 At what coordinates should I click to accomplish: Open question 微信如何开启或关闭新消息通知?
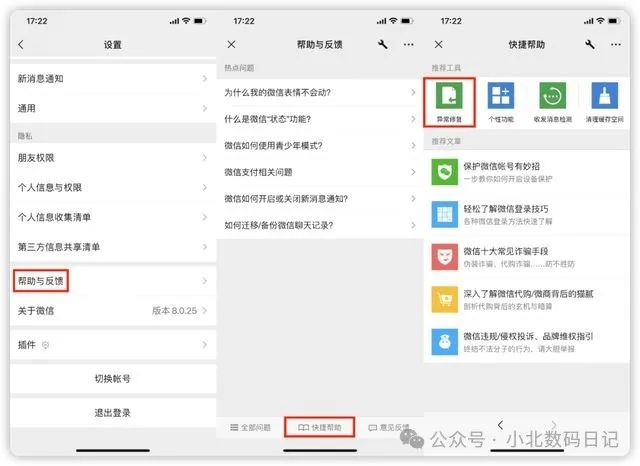click(x=320, y=198)
